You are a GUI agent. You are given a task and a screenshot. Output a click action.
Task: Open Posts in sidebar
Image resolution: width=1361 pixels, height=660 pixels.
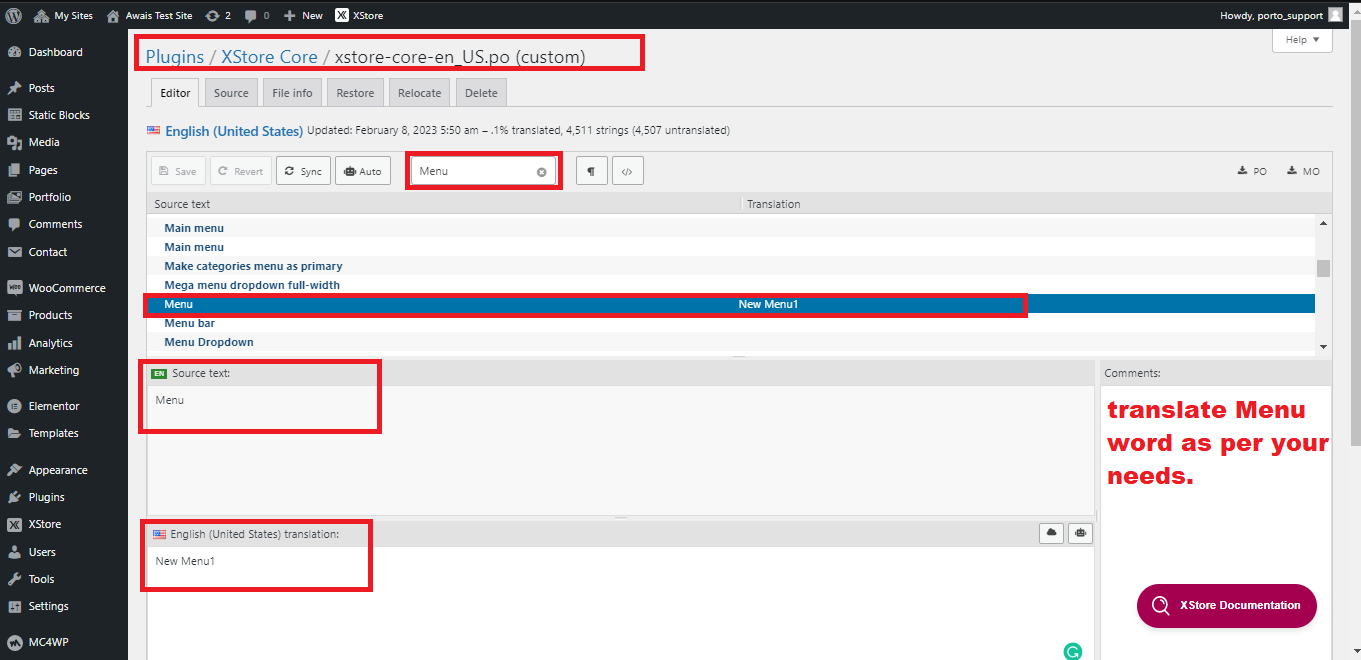(41, 88)
